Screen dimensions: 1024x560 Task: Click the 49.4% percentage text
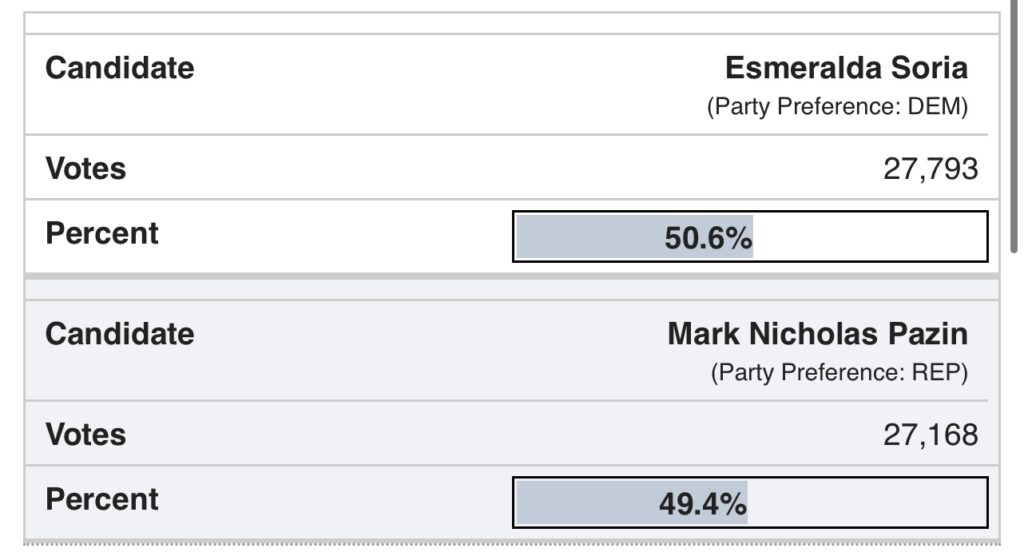tap(703, 504)
